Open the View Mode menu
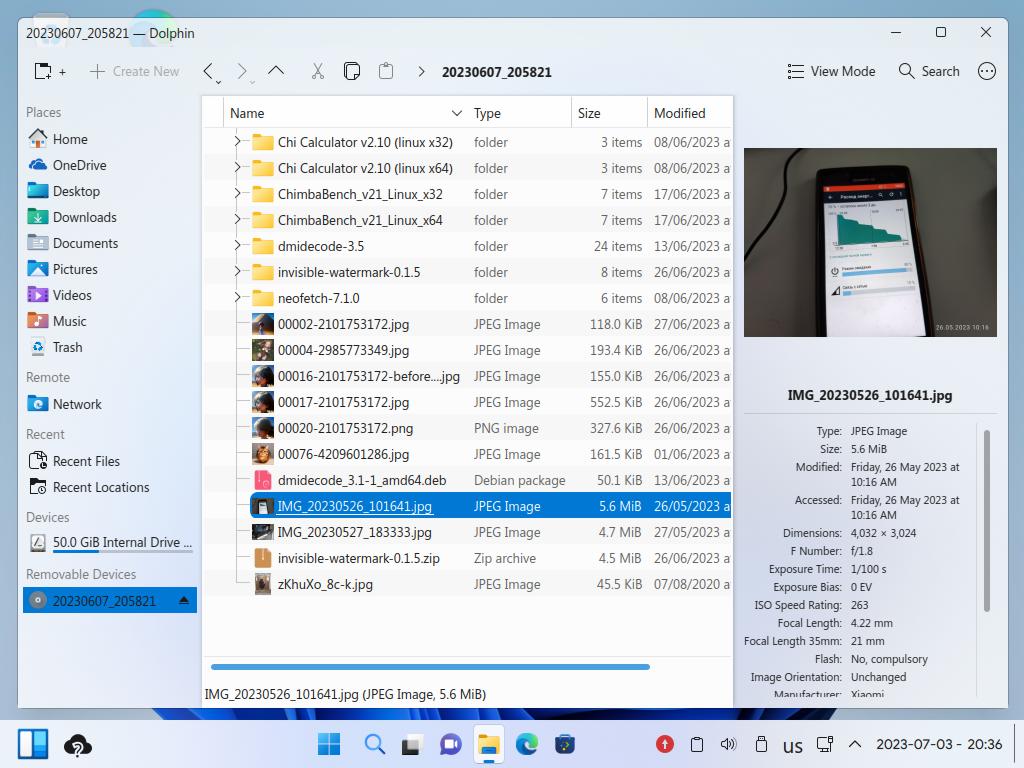The height and width of the screenshot is (768, 1024). click(x=831, y=71)
